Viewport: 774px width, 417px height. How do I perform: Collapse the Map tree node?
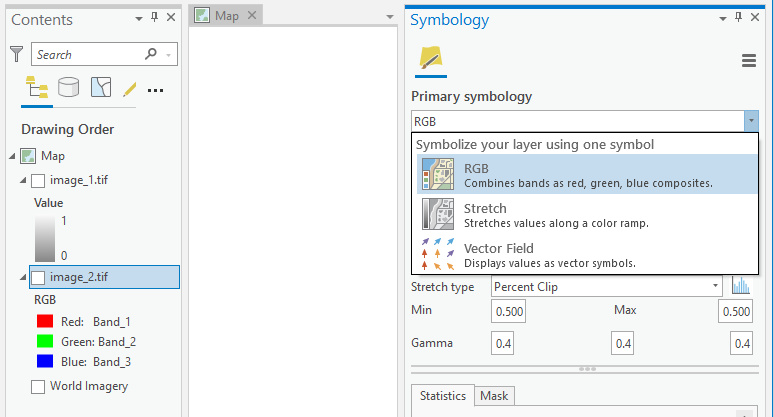point(12,156)
